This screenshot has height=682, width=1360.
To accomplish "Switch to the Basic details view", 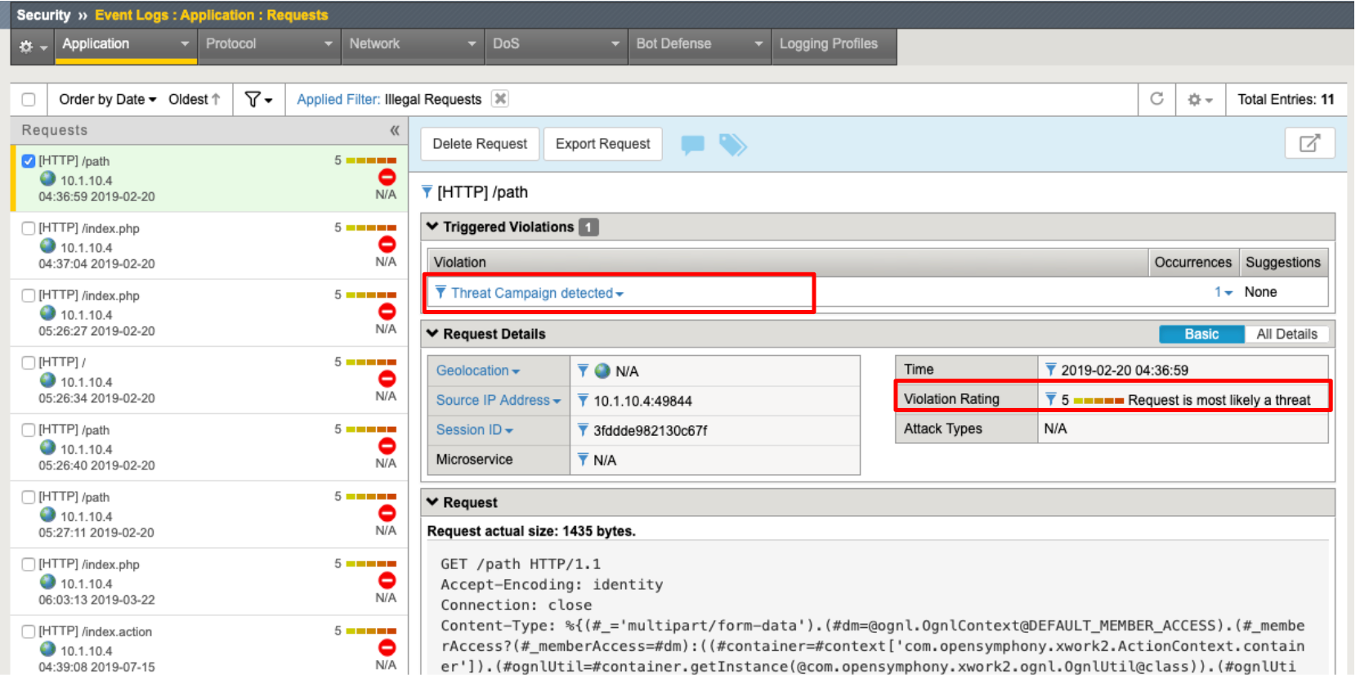I will (1201, 334).
